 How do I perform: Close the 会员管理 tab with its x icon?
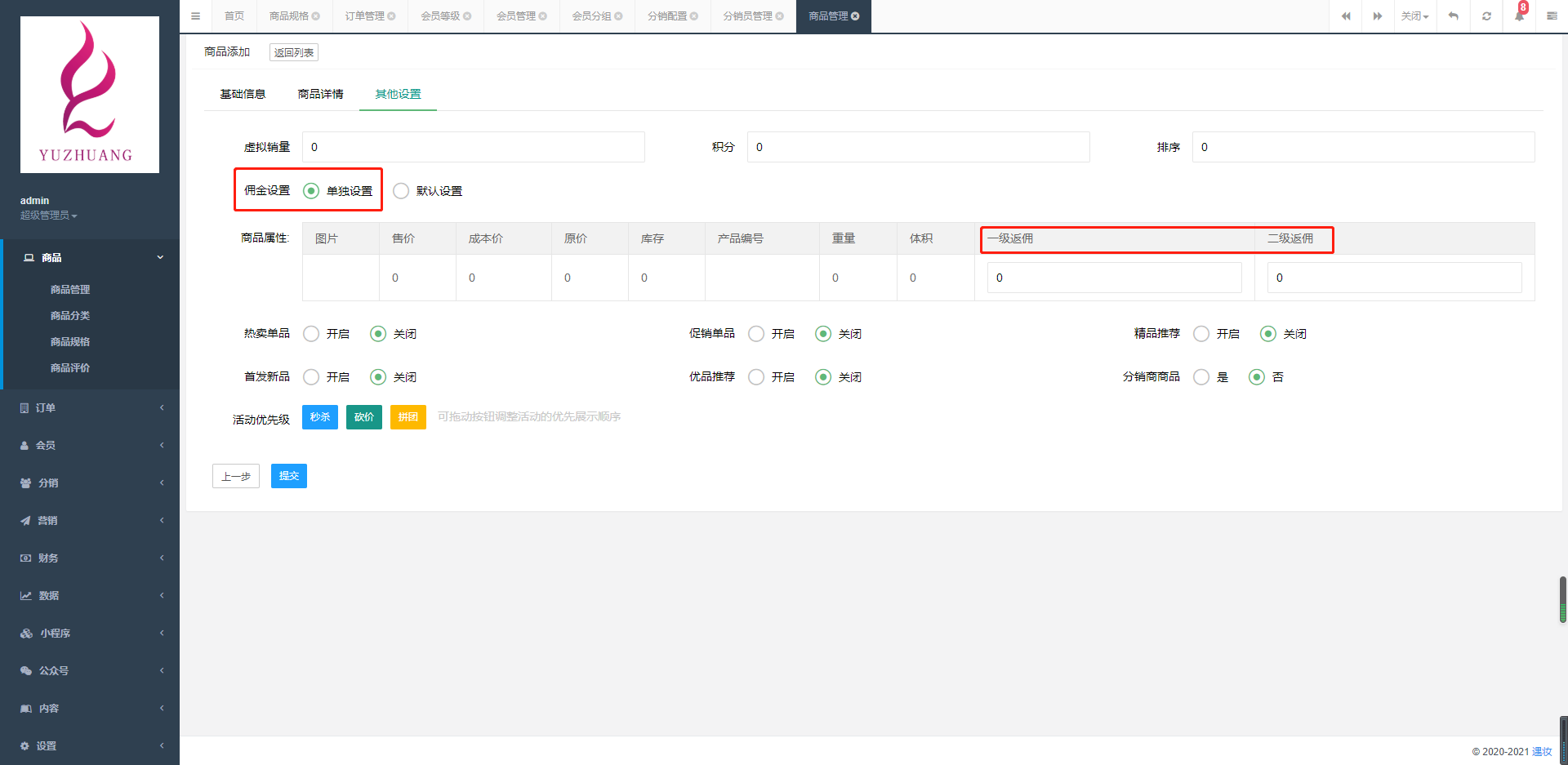(543, 16)
